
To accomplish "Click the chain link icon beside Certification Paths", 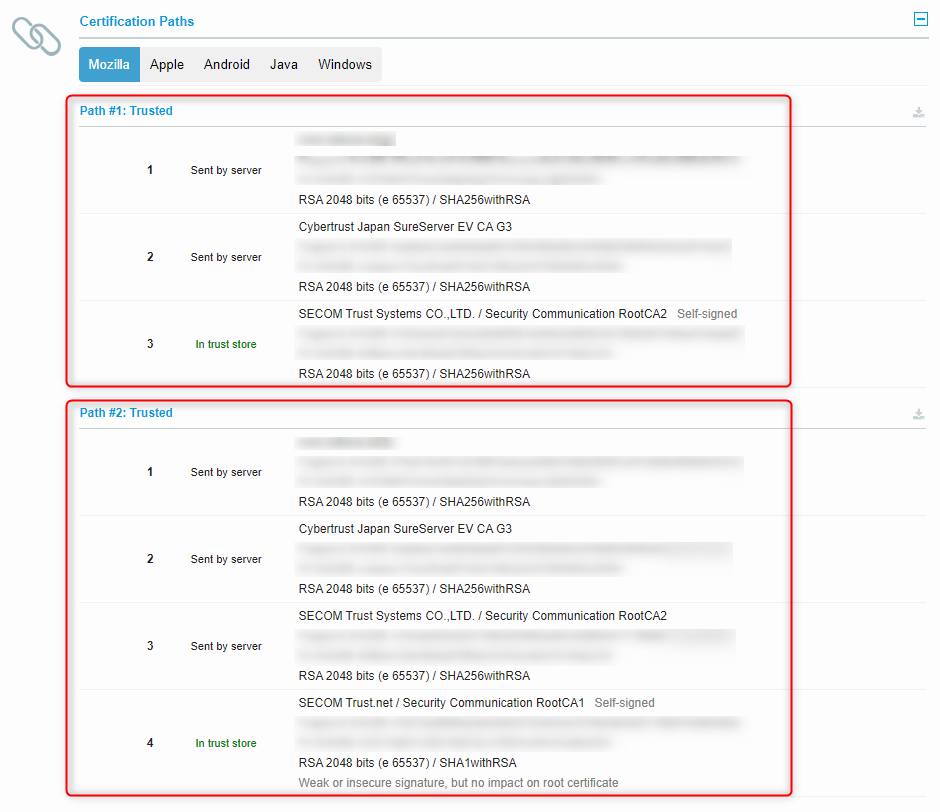I will (x=36, y=35).
